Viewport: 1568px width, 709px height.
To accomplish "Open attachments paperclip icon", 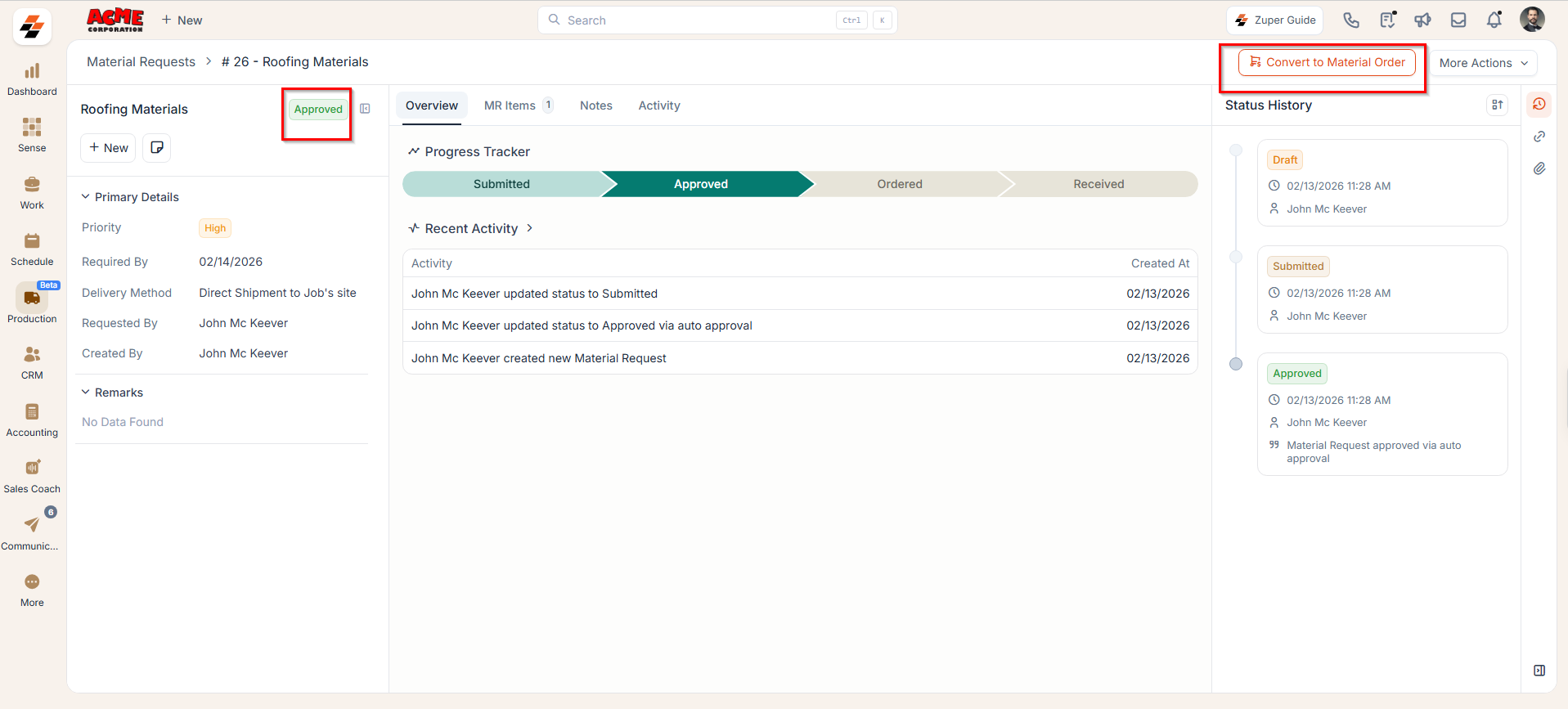I will pos(1539,168).
